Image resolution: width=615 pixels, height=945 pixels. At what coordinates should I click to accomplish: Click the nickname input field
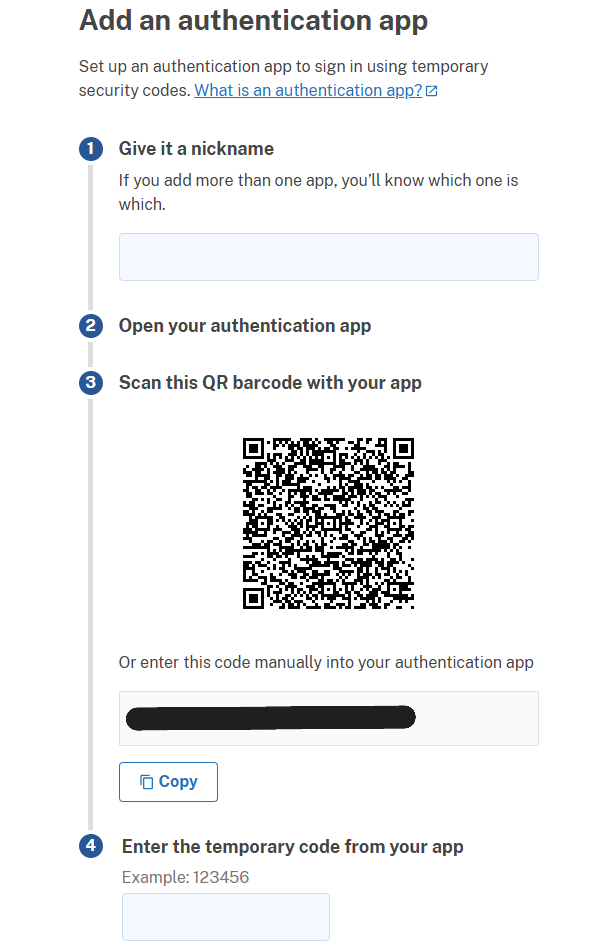click(328, 257)
